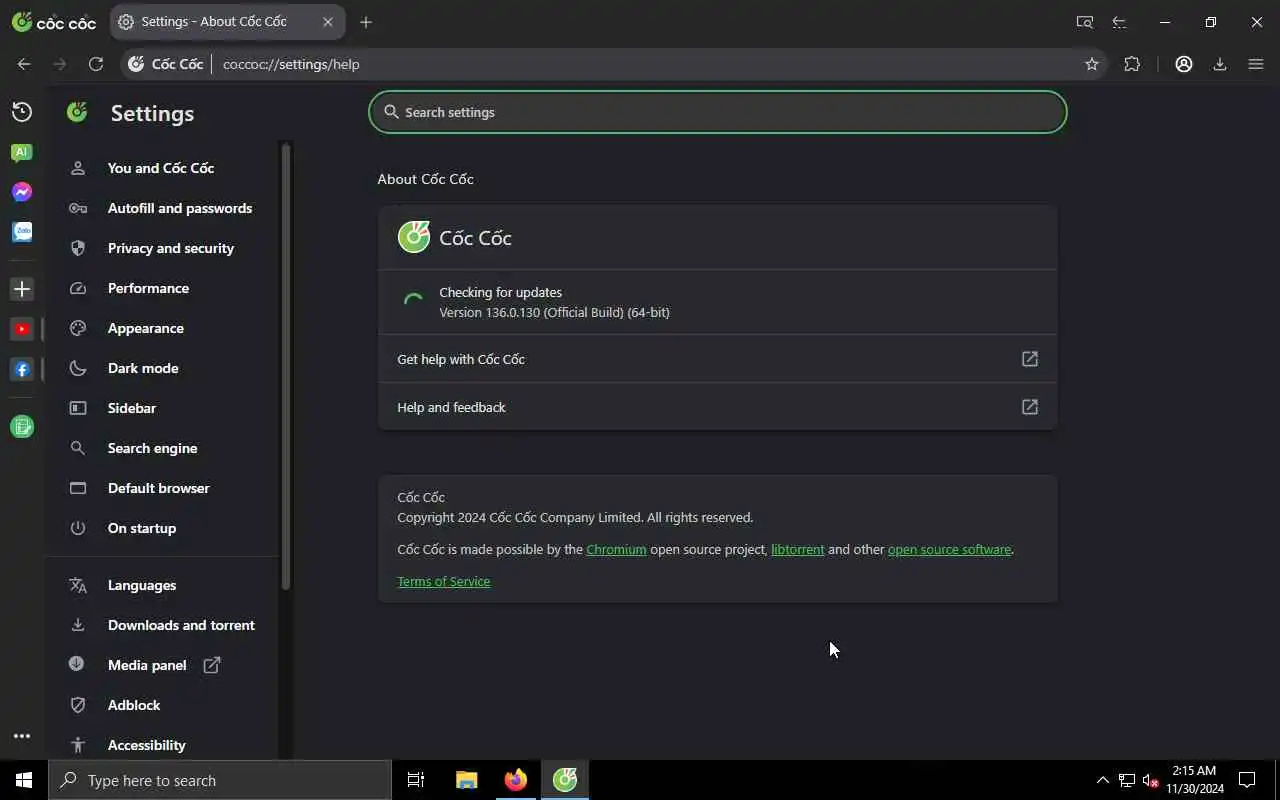
Task: Open the Extensions puzzle icon
Action: pos(1132,64)
